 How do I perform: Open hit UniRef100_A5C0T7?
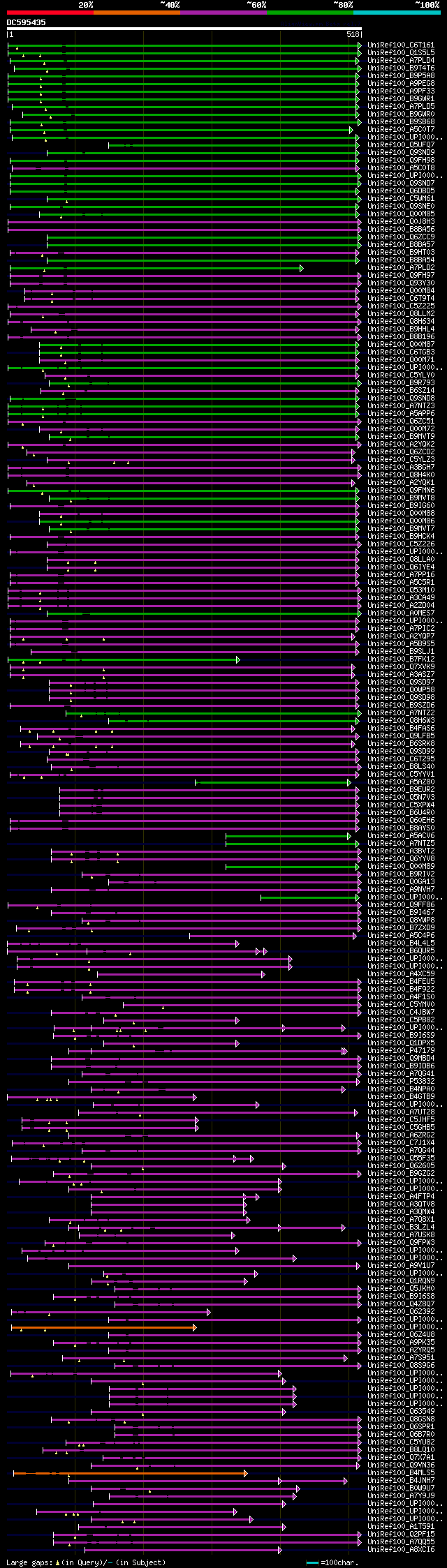(401, 130)
